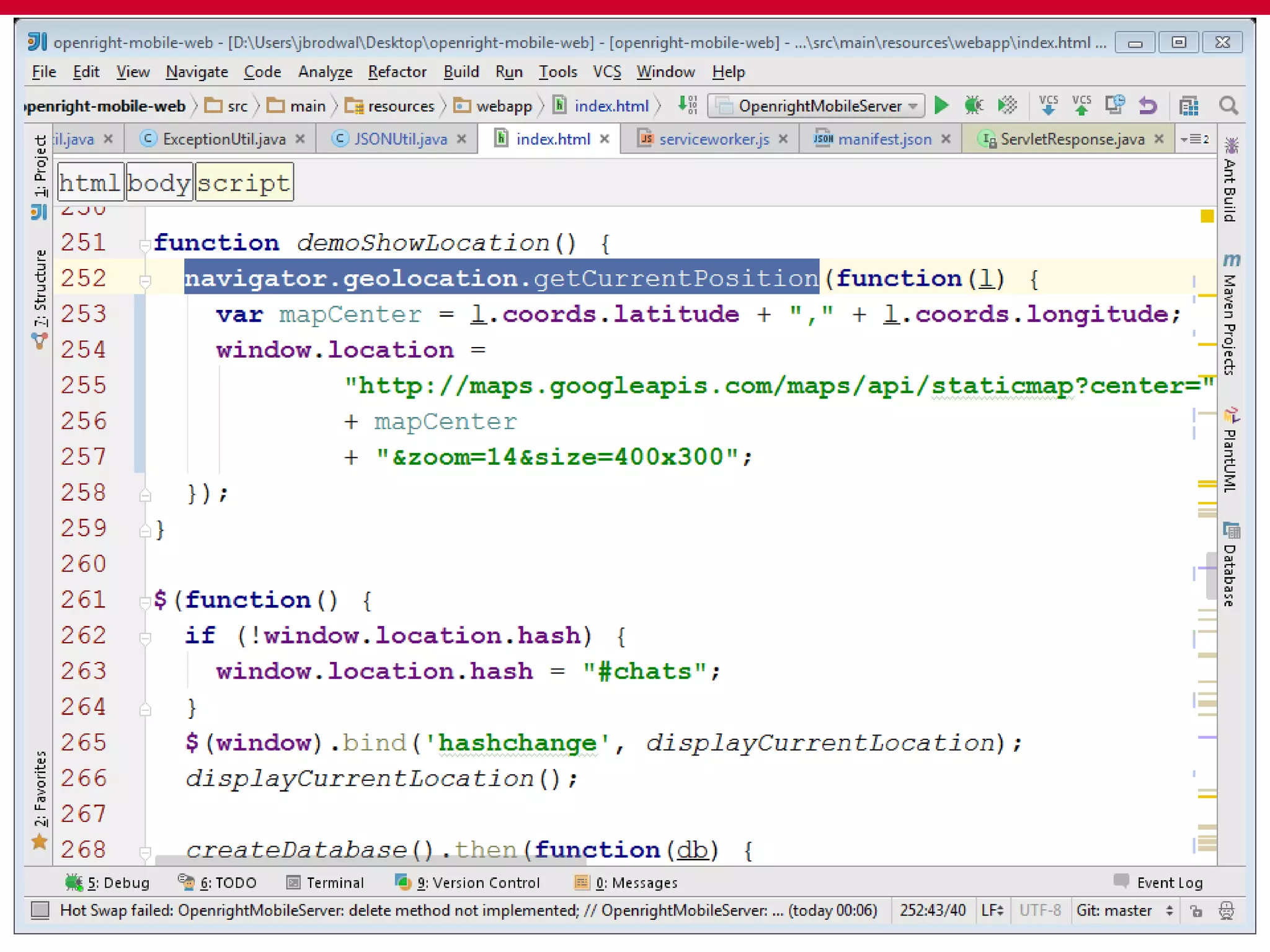The image size is (1270, 952).
Task: Collapse demoShowLocation function fold marker
Action: 145,244
